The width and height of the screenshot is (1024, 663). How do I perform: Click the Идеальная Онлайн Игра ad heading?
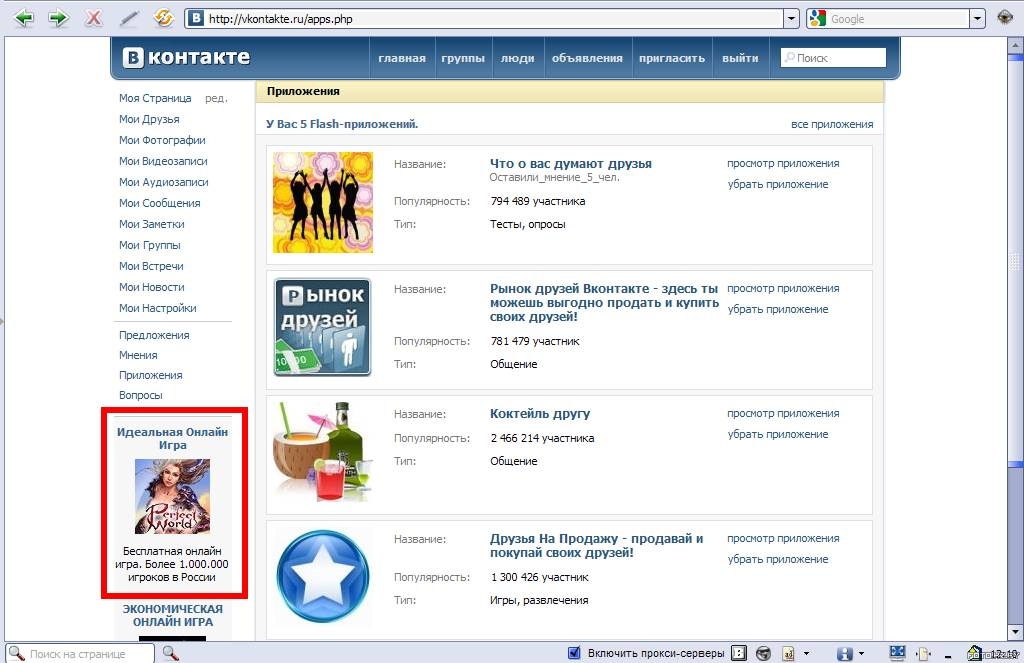pyautogui.click(x=172, y=438)
